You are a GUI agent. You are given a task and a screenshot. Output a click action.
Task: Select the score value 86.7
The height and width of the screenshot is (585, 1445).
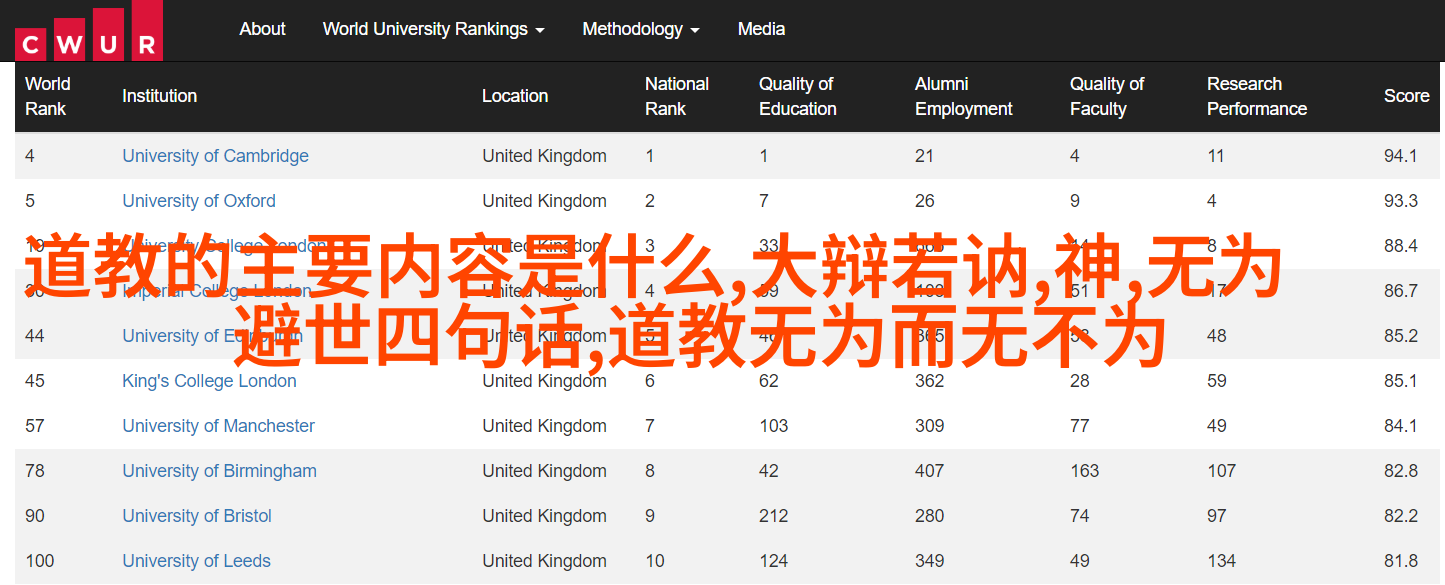coord(1401,291)
